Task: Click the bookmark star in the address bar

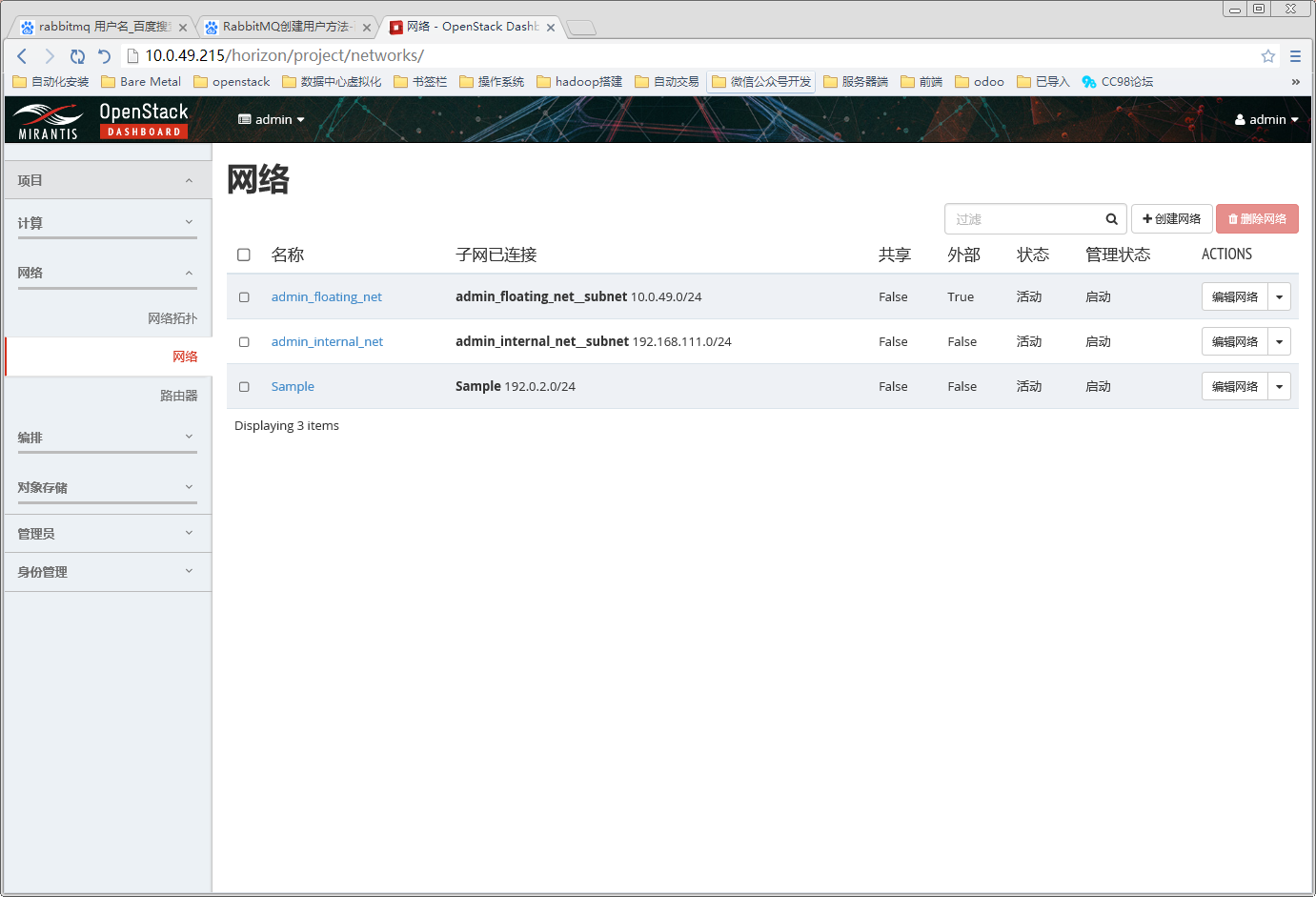Action: click(x=1268, y=56)
